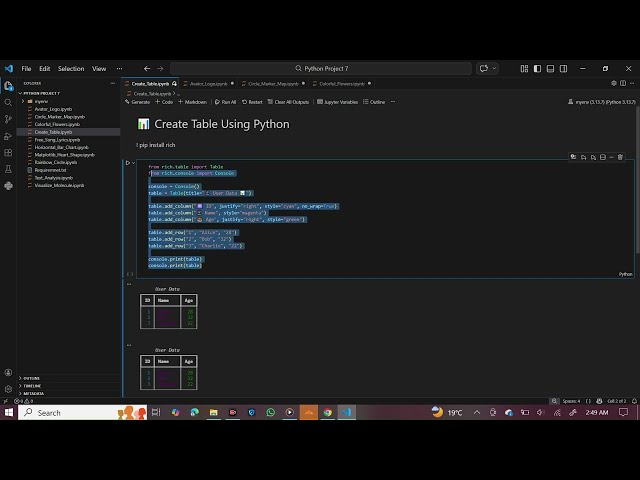Switch to the Circle_Marker_Map.ipynb tab
This screenshot has height=480, width=640.
click(x=273, y=84)
